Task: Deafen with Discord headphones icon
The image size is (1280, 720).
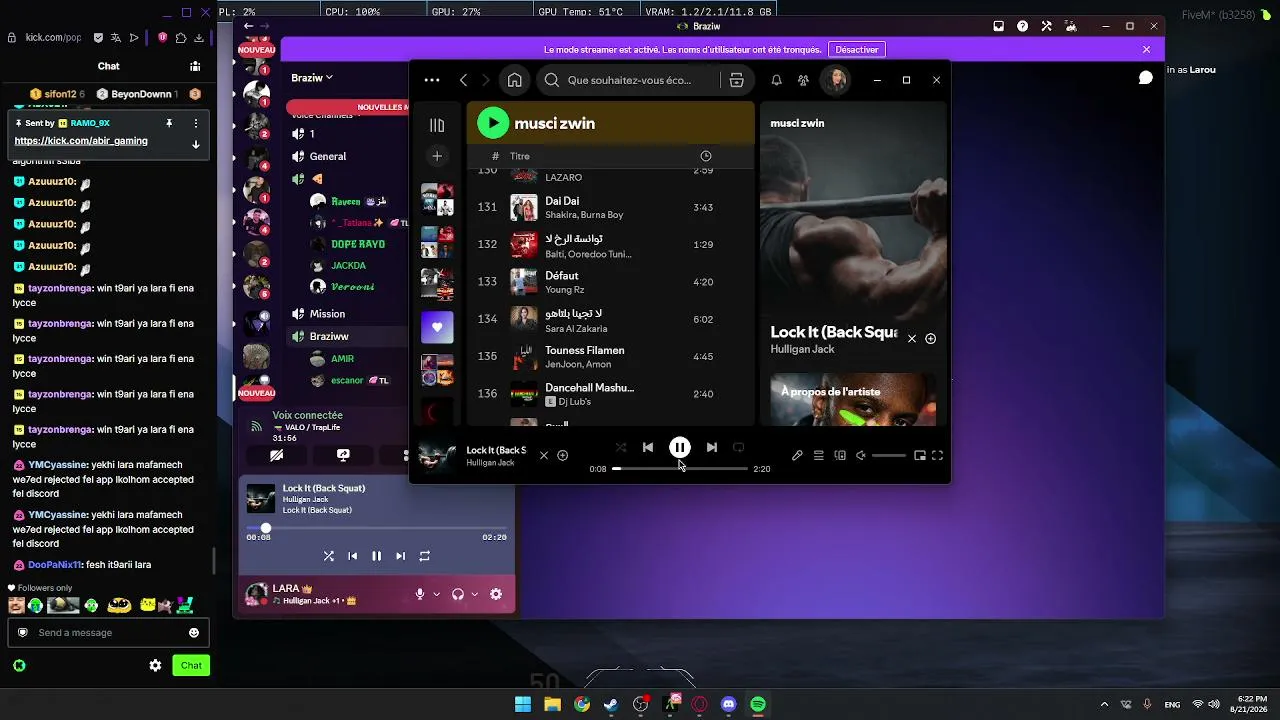Action: coord(458,594)
